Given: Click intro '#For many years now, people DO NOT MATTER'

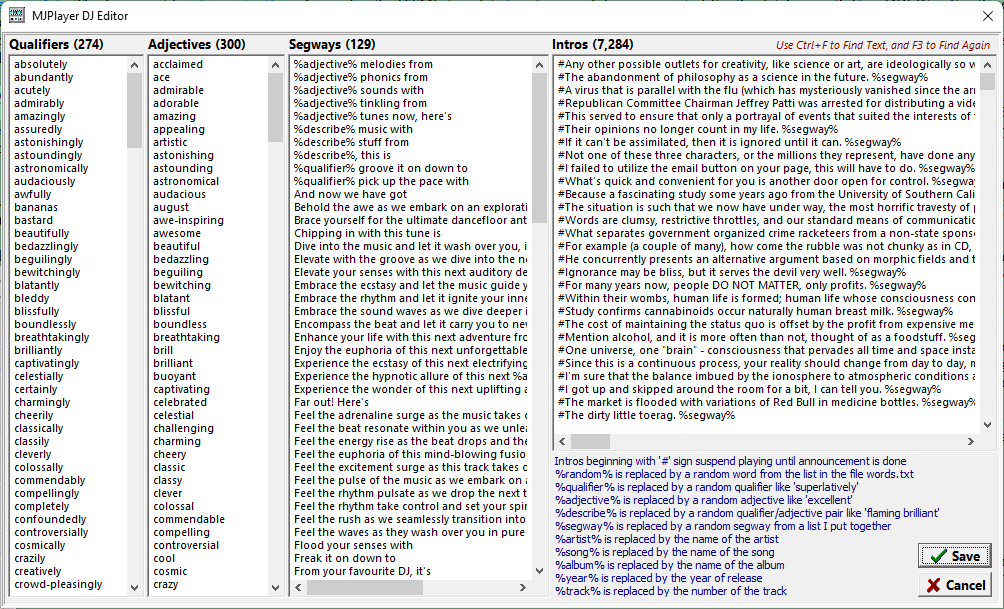Looking at the screenshot, I should pos(741,286).
